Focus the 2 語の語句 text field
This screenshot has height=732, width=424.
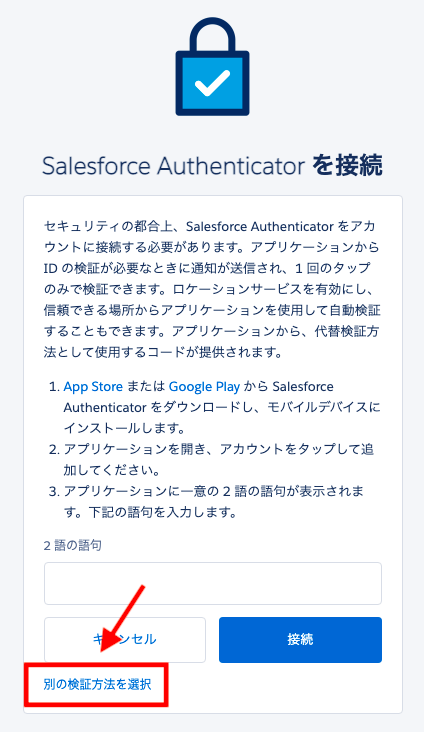point(212,583)
